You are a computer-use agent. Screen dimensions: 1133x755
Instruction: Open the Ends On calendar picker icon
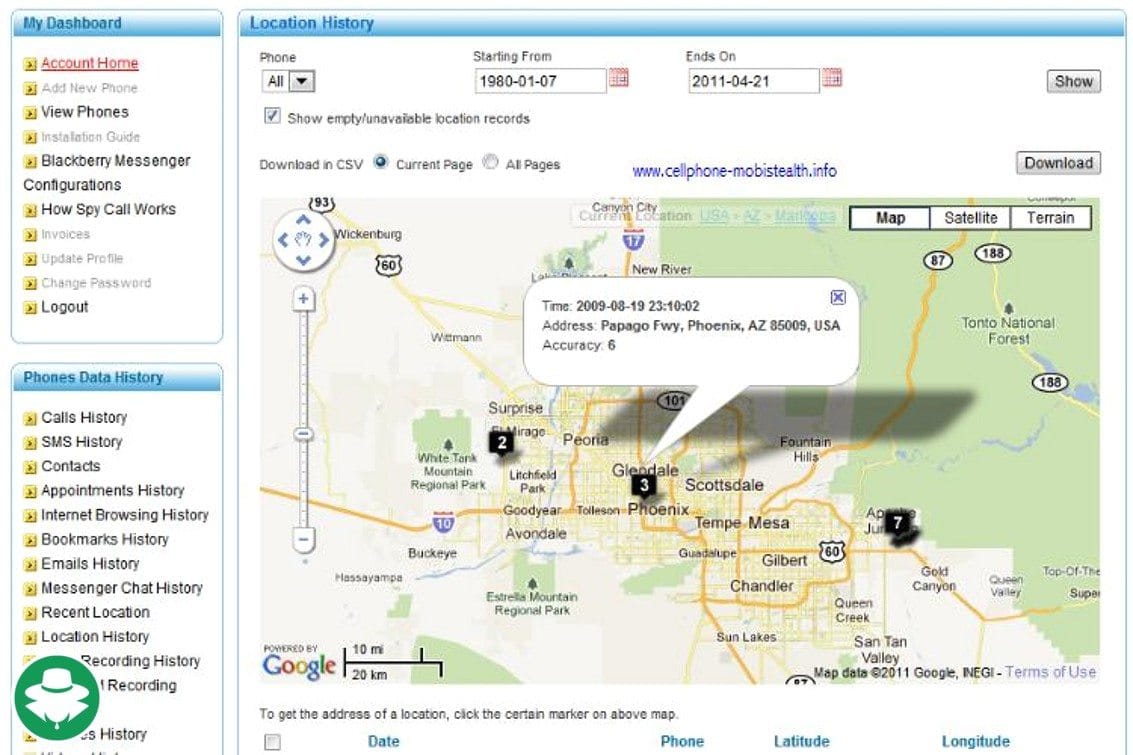pyautogui.click(x=832, y=79)
